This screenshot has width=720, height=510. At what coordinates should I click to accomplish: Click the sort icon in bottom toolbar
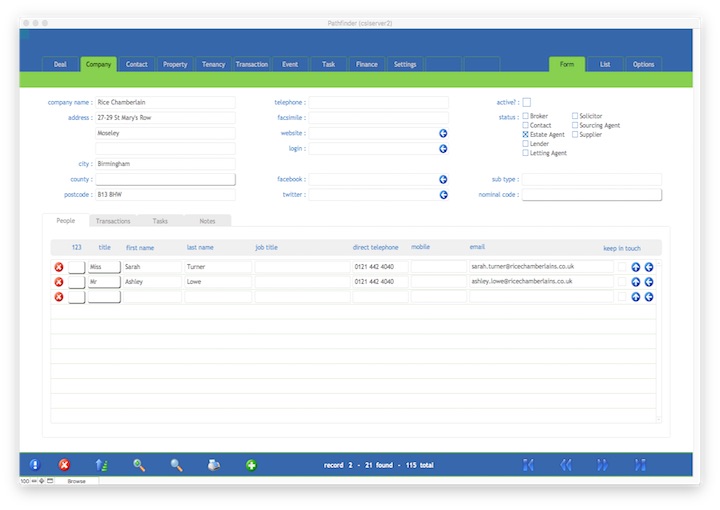101,465
